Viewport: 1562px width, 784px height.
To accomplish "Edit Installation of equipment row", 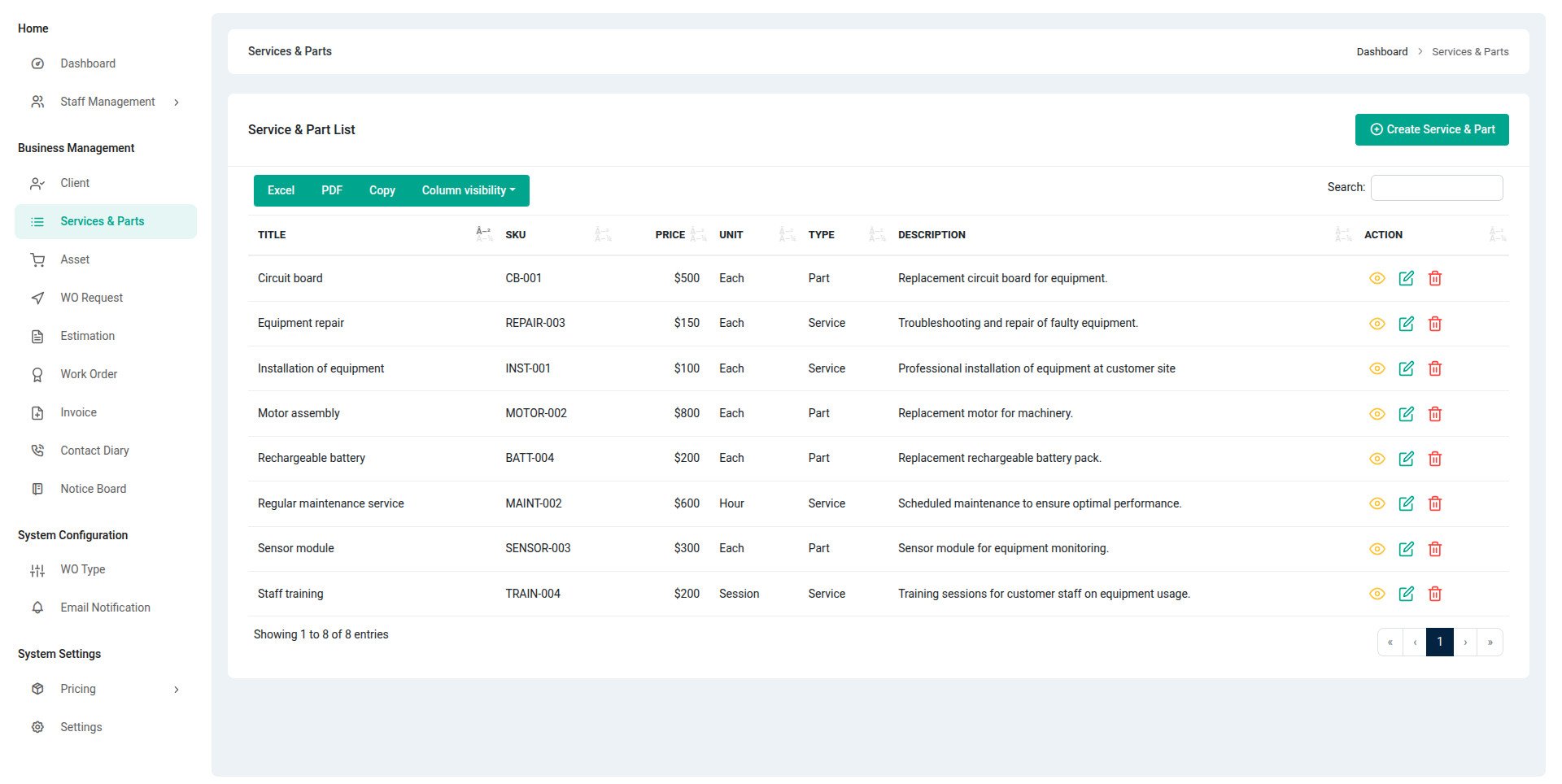I will 1406,368.
